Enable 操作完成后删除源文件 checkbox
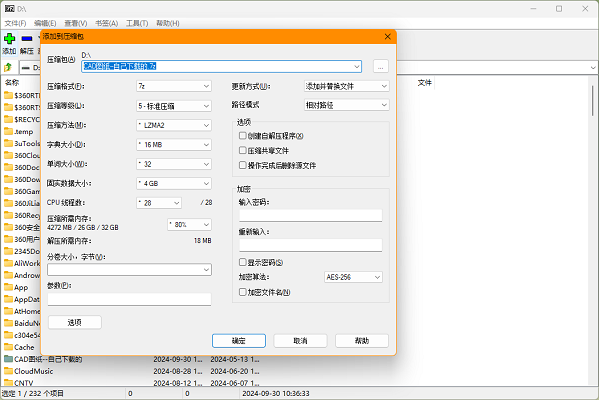 click(x=243, y=165)
